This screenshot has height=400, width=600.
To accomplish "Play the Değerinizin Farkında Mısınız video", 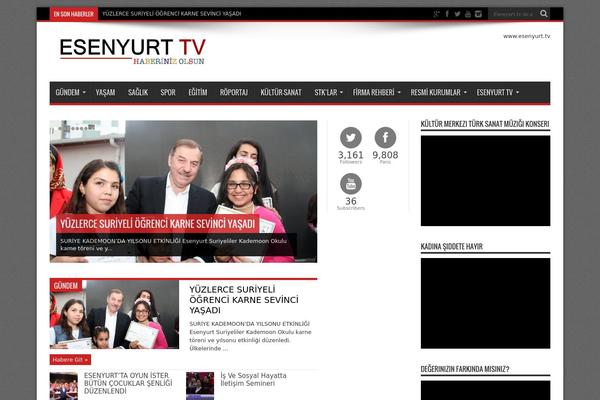I will click(486, 390).
